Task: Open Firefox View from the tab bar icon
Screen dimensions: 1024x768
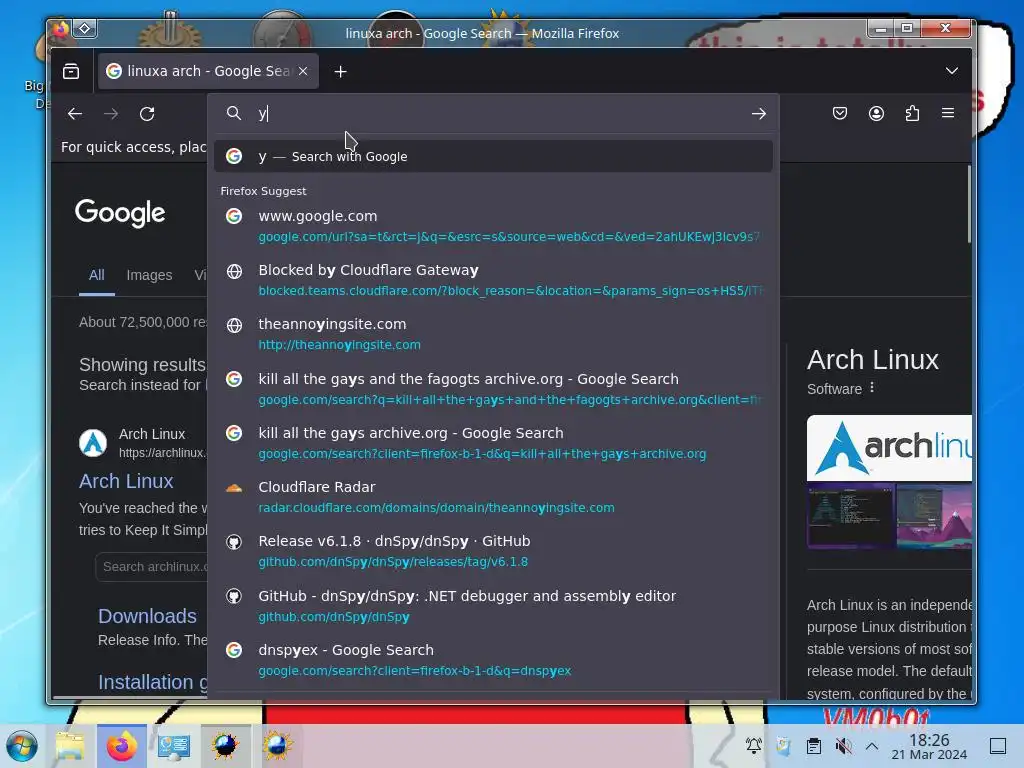Action: coord(71,71)
